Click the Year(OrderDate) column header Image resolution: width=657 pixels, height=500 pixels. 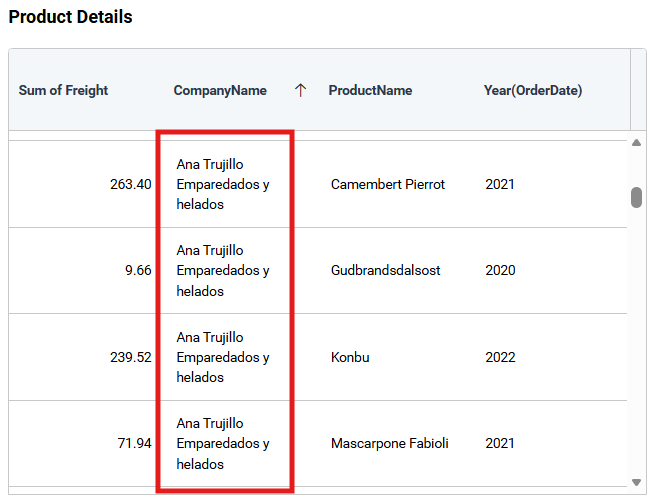point(532,90)
